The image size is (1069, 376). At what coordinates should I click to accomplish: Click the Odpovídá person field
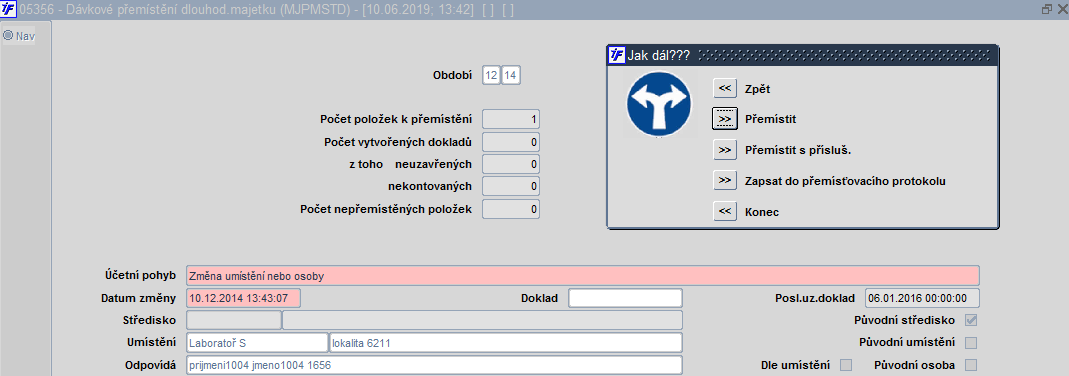[x=434, y=365]
